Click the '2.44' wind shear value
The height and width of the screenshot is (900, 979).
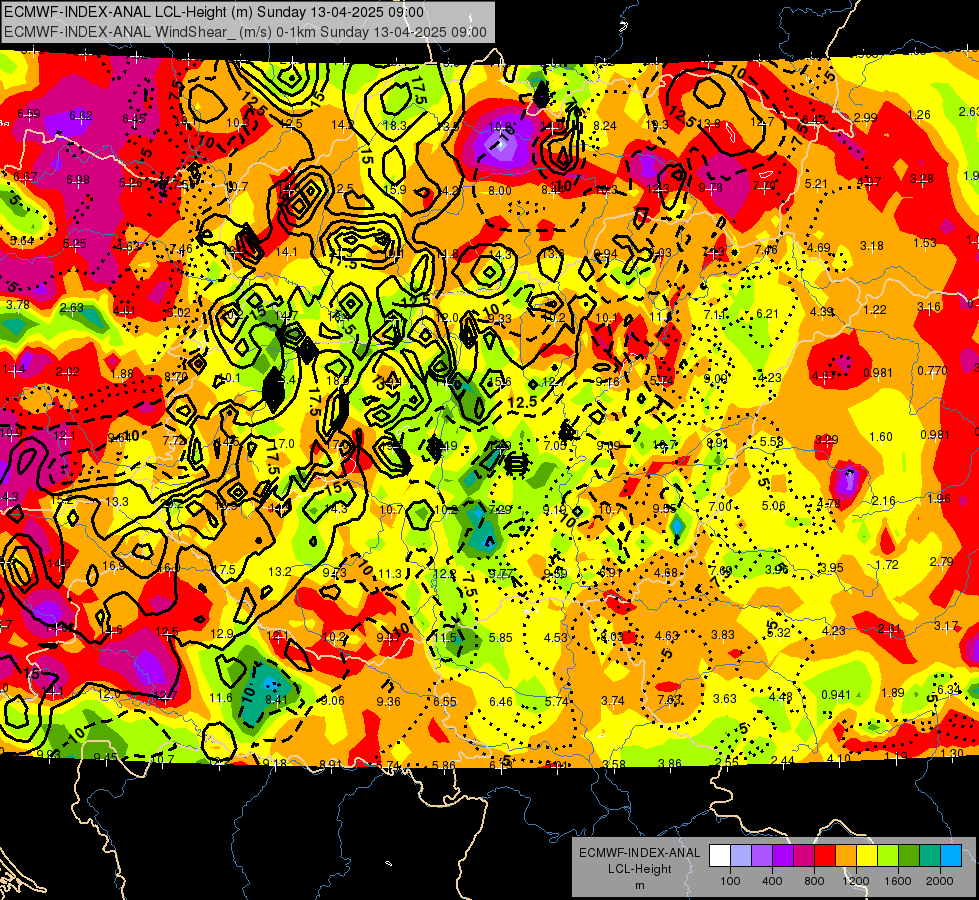click(x=782, y=760)
